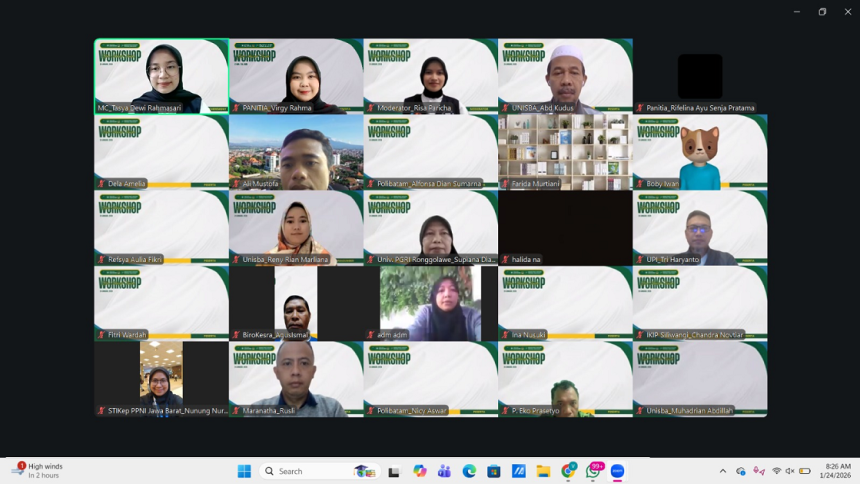The width and height of the screenshot is (860, 484).
Task: Select MC_Tasya Dewi Rahmasari video tile
Action: 162,76
